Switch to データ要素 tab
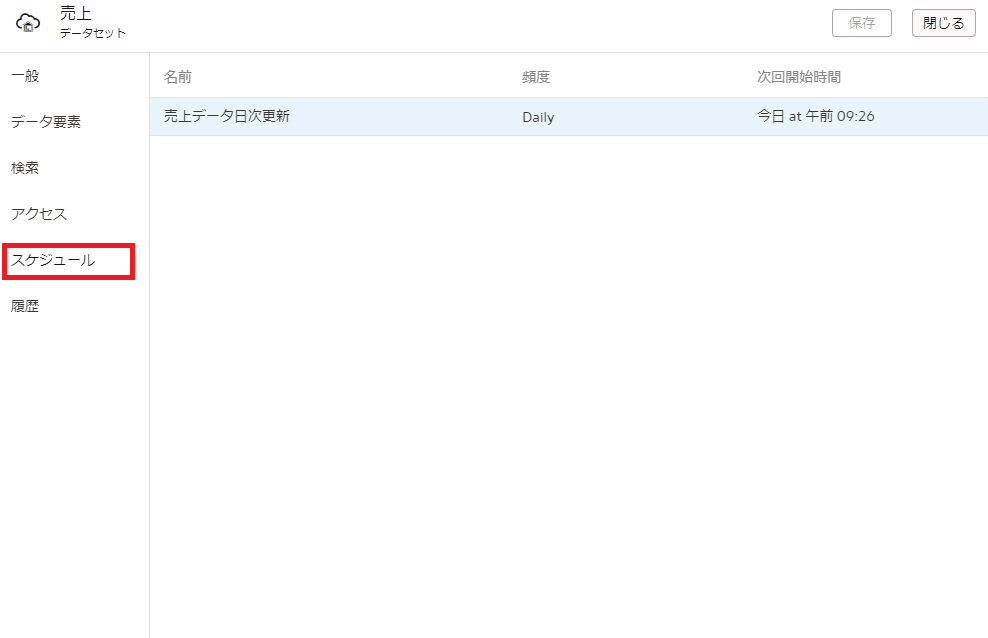Screen dimensions: 988x638 pos(46,122)
